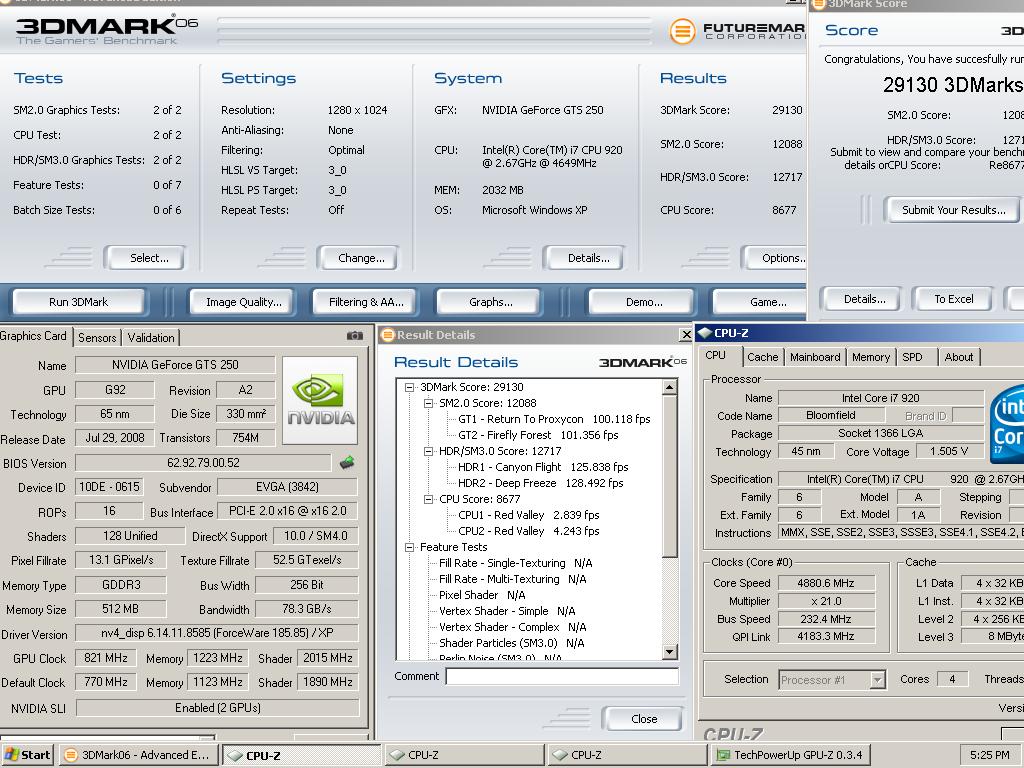Open the Processor #1 selection dropdown
The image size is (1024, 768).
pyautogui.click(x=878, y=680)
